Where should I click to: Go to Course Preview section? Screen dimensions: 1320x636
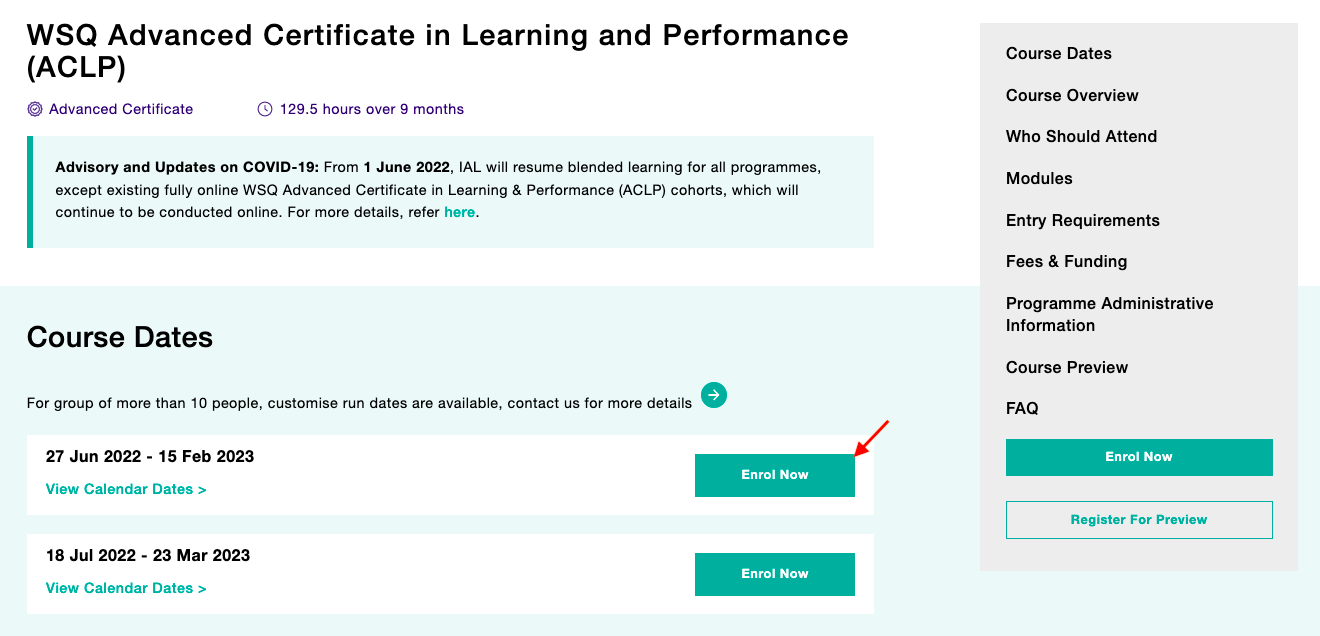(x=1067, y=368)
